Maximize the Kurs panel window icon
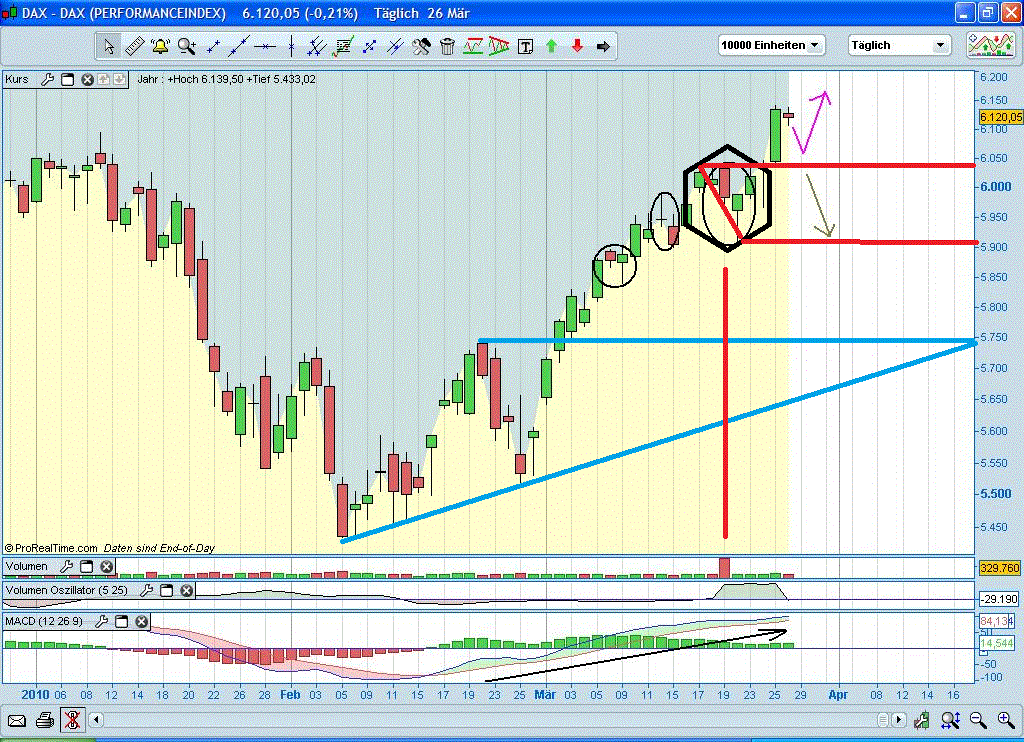Viewport: 1024px width, 742px height. 67,80
